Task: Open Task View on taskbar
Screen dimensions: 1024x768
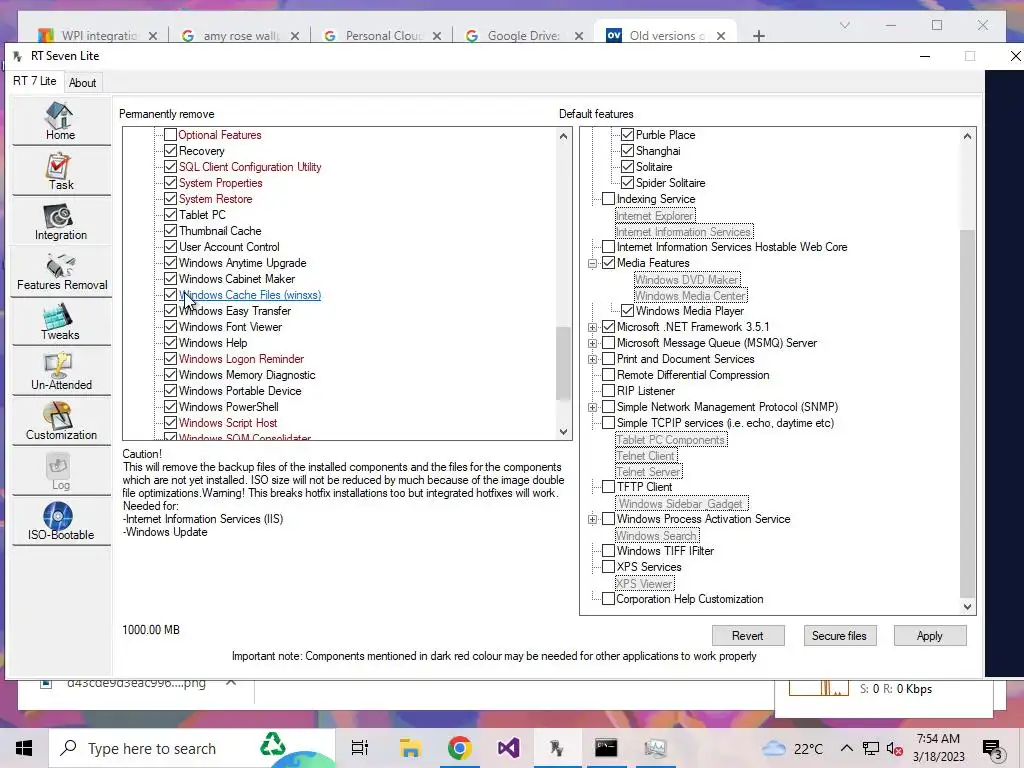Action: pyautogui.click(x=360, y=748)
